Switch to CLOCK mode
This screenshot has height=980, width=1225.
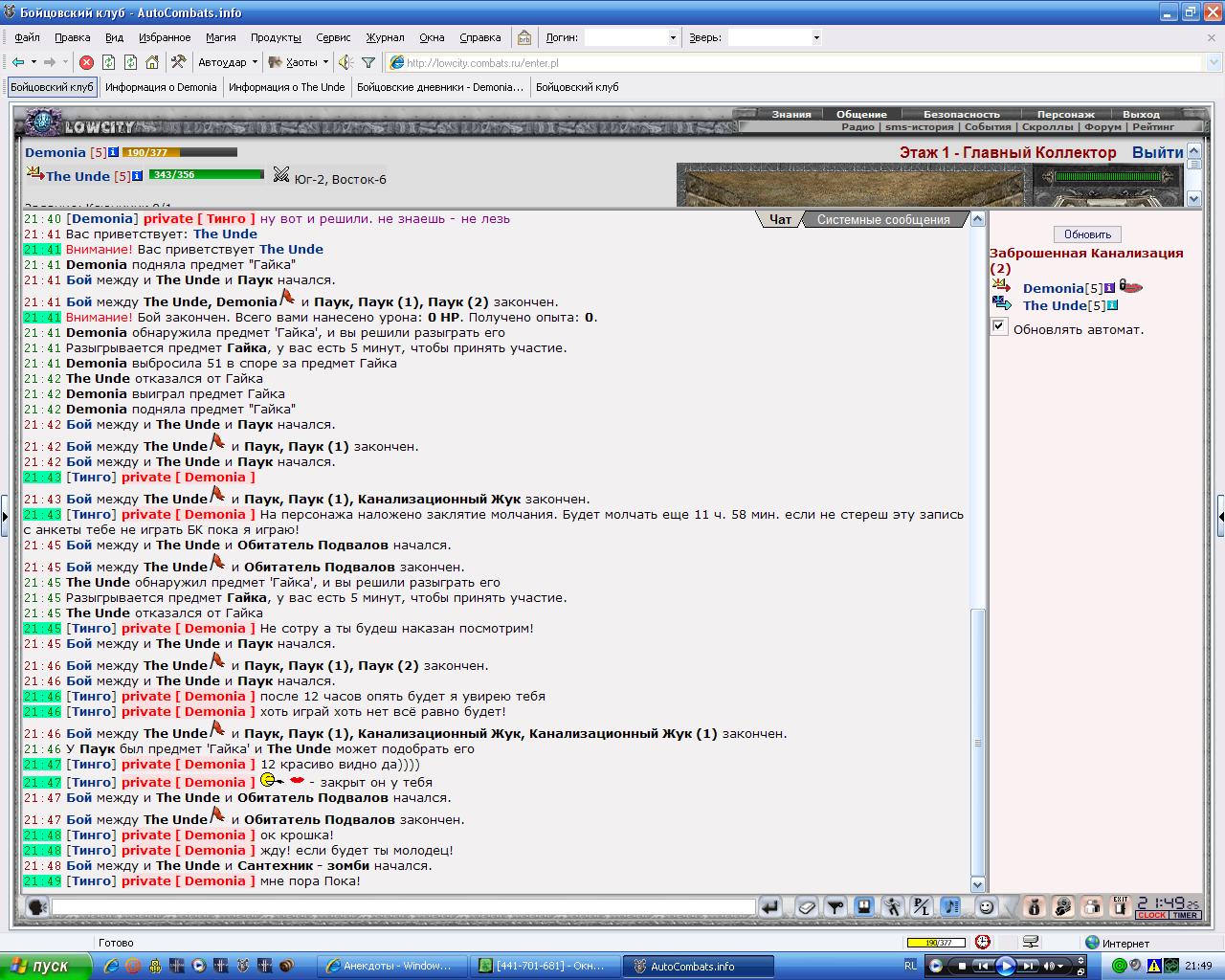tap(1151, 915)
